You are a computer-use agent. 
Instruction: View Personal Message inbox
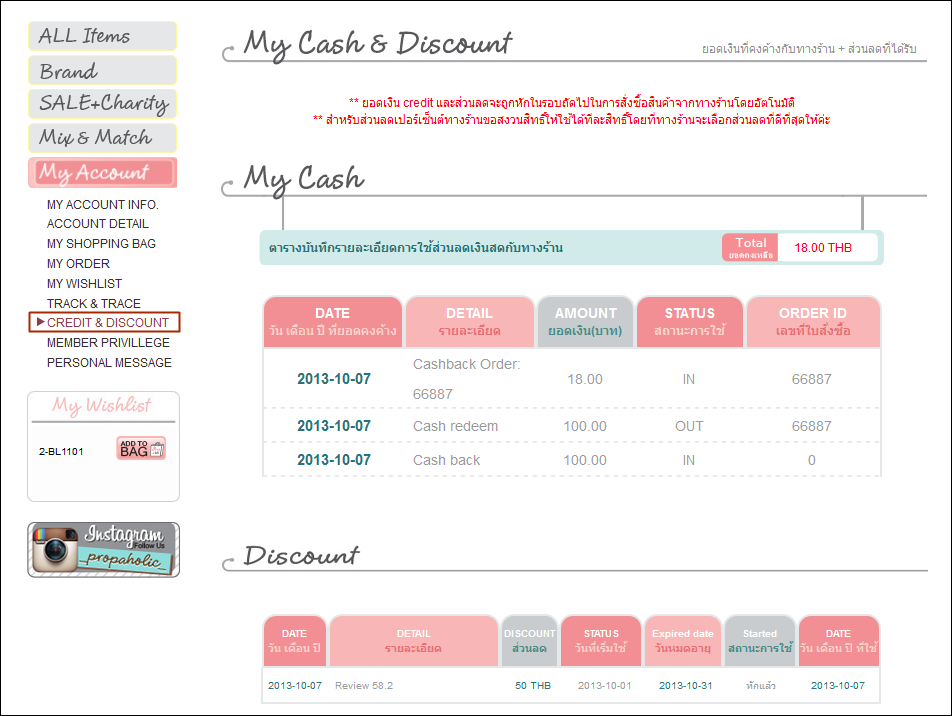point(109,363)
